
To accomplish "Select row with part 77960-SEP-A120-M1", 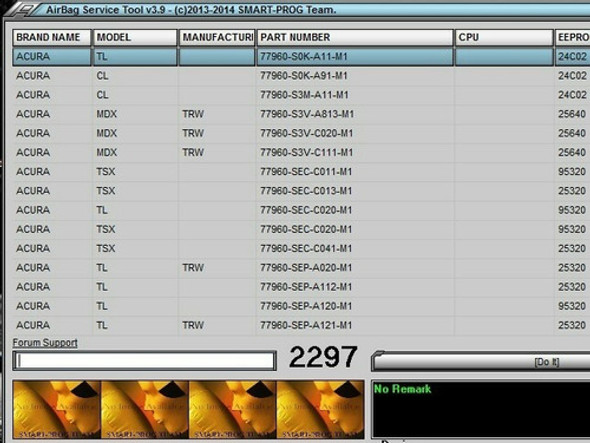I will click(x=301, y=306).
